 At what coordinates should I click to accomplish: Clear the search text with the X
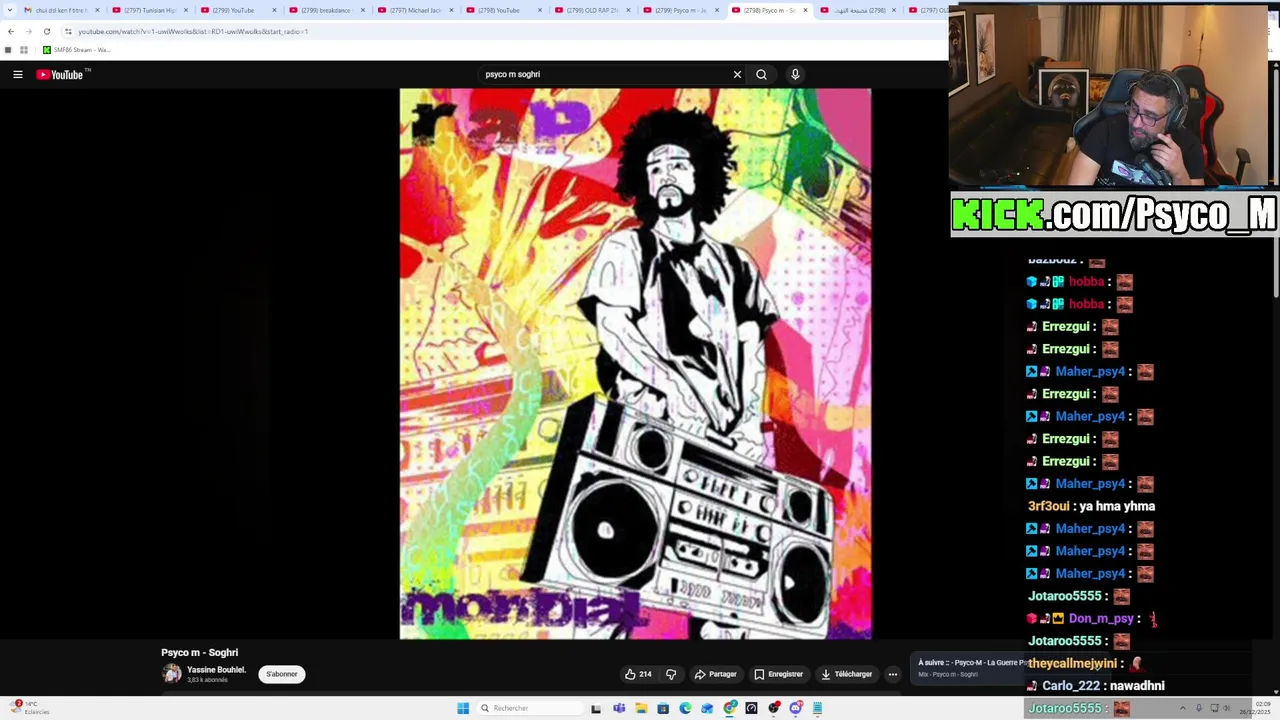click(x=737, y=74)
